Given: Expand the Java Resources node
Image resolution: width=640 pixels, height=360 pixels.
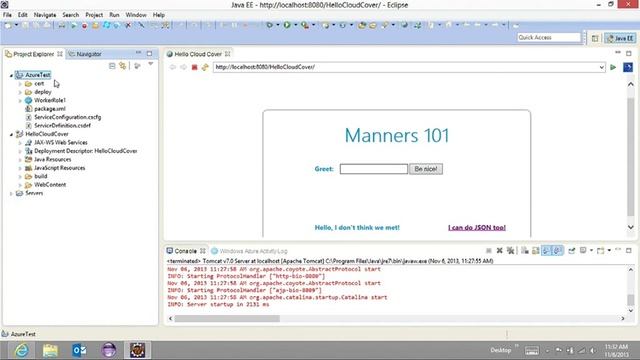Looking at the screenshot, I should (20, 160).
